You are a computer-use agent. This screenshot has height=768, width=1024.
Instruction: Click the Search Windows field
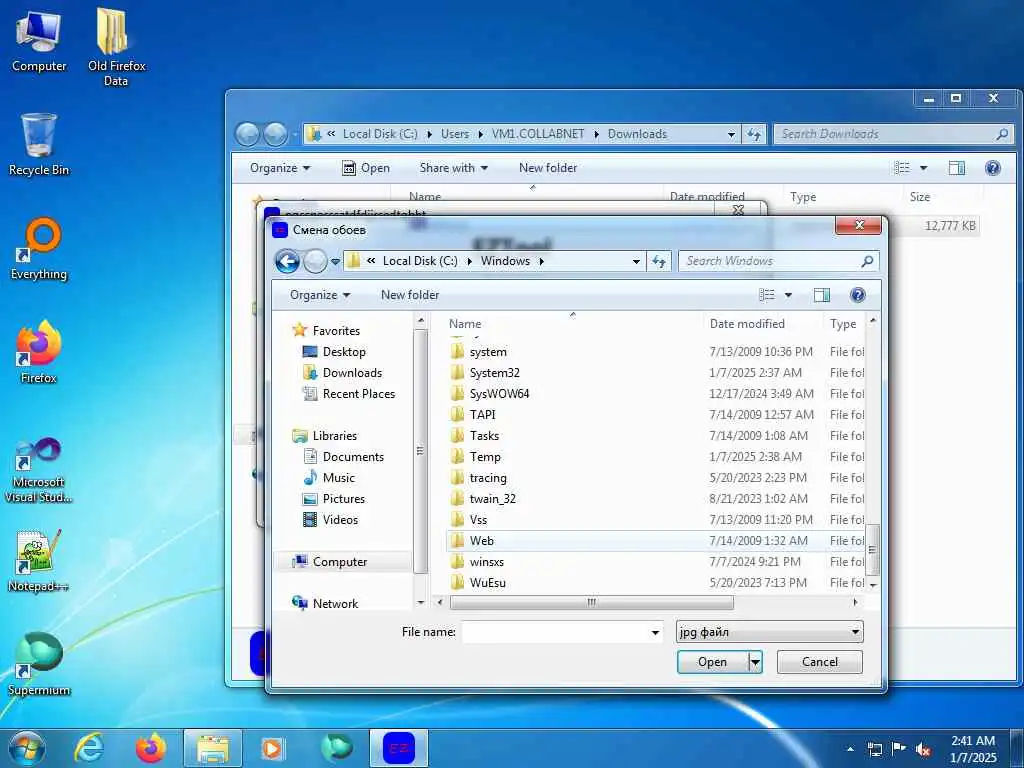tap(778, 261)
